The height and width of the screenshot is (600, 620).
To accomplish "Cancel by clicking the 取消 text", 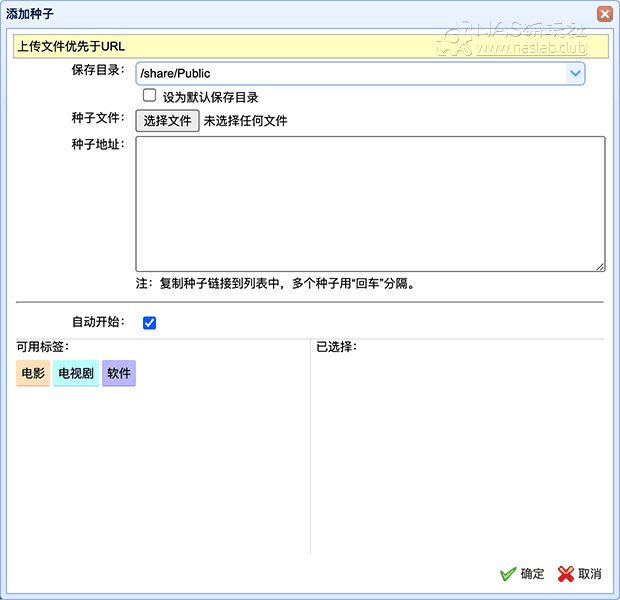I will pos(590,574).
